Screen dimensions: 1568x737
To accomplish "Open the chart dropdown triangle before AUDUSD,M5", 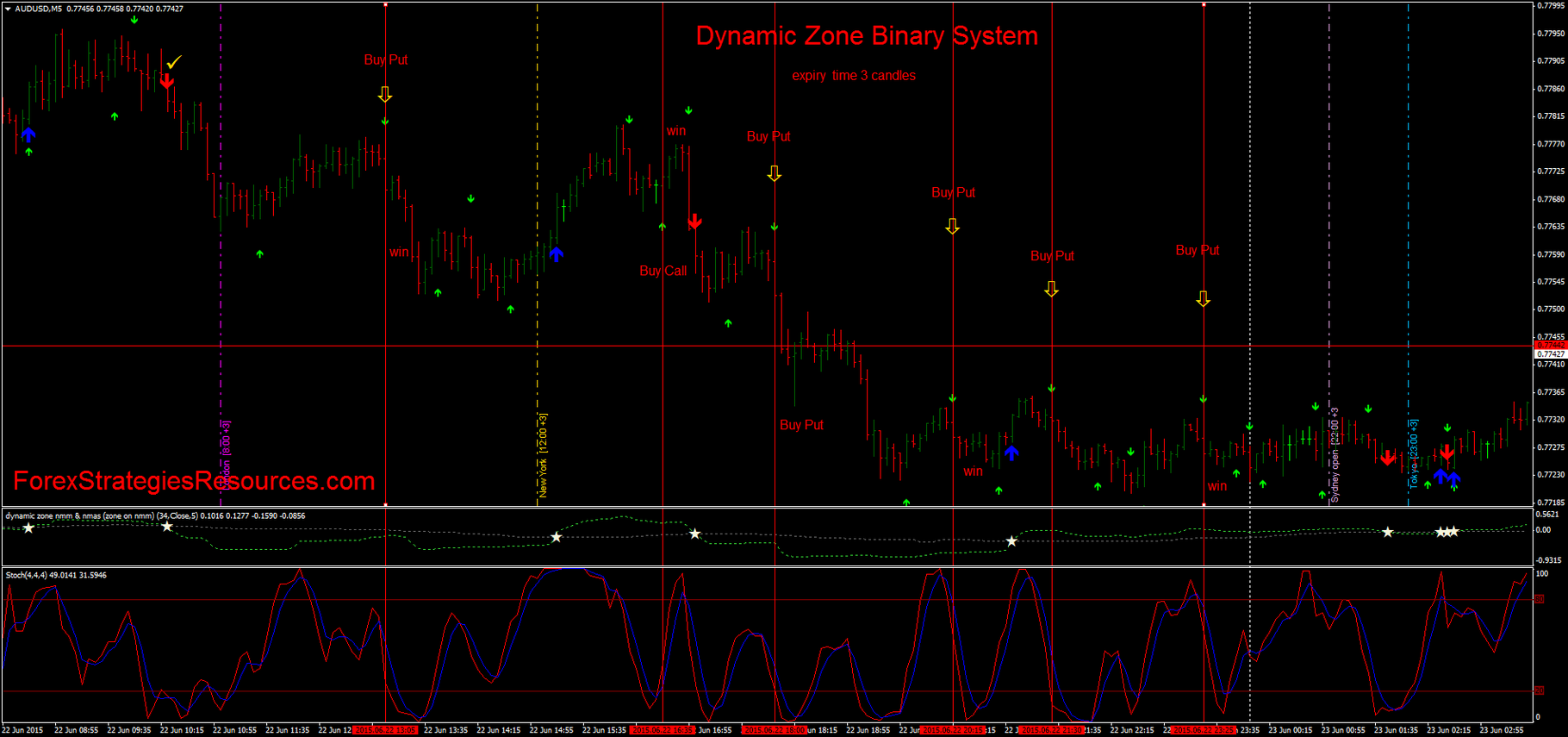I will click(x=8, y=9).
